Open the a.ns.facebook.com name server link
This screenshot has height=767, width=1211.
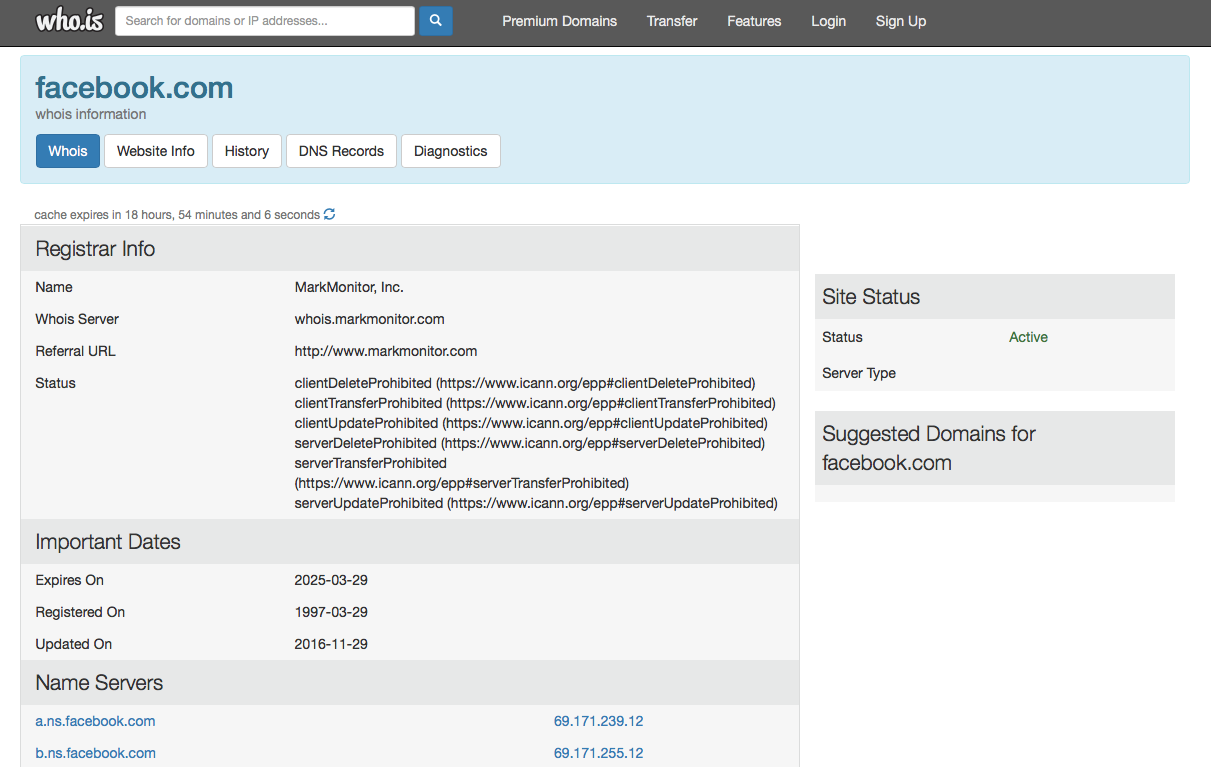point(95,721)
